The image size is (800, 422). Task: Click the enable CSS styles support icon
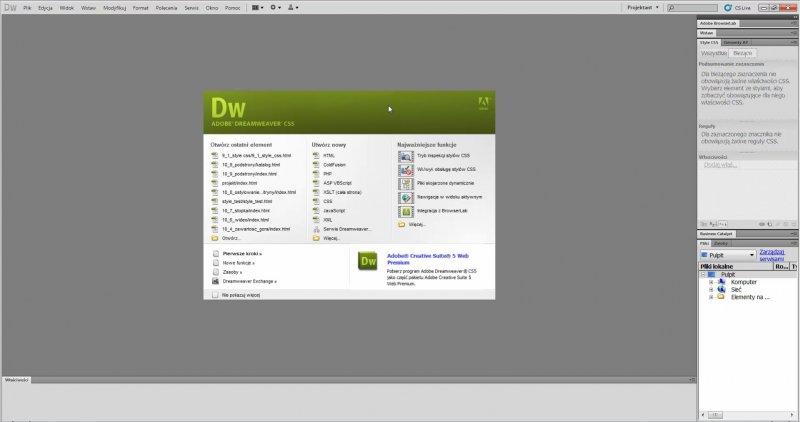406,170
